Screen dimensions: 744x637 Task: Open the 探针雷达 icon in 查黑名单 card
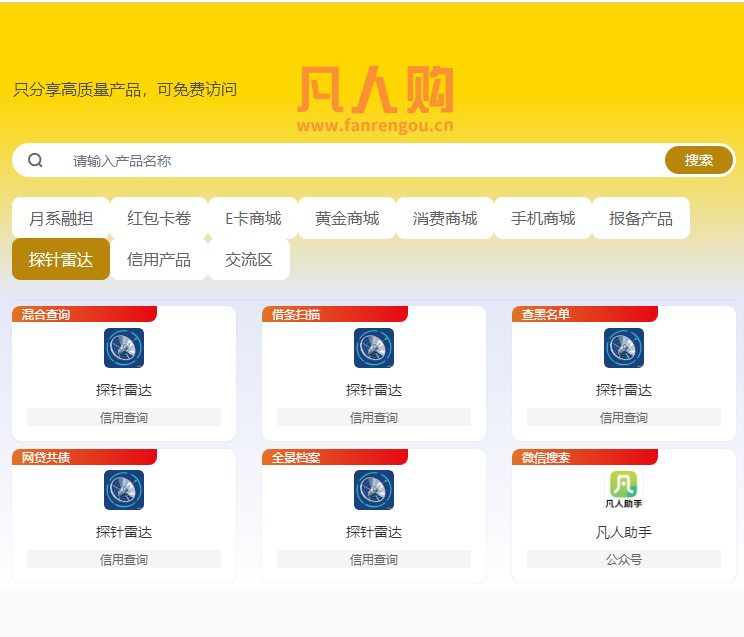(x=624, y=348)
